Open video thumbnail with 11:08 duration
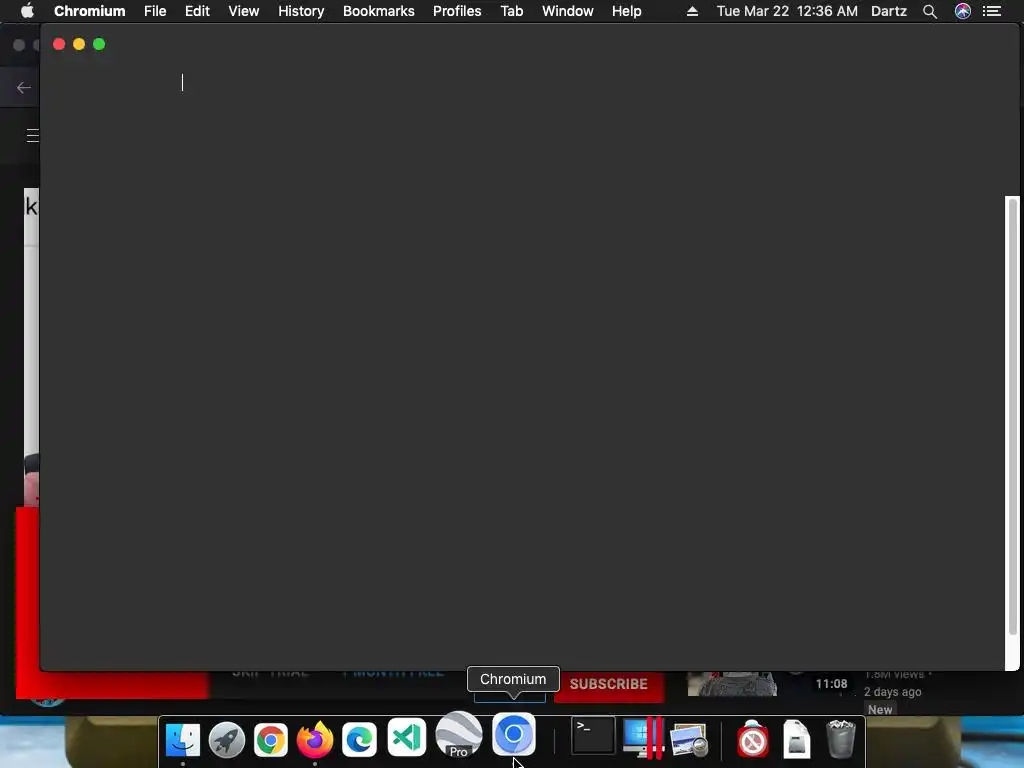The width and height of the screenshot is (1024, 768). [x=732, y=684]
